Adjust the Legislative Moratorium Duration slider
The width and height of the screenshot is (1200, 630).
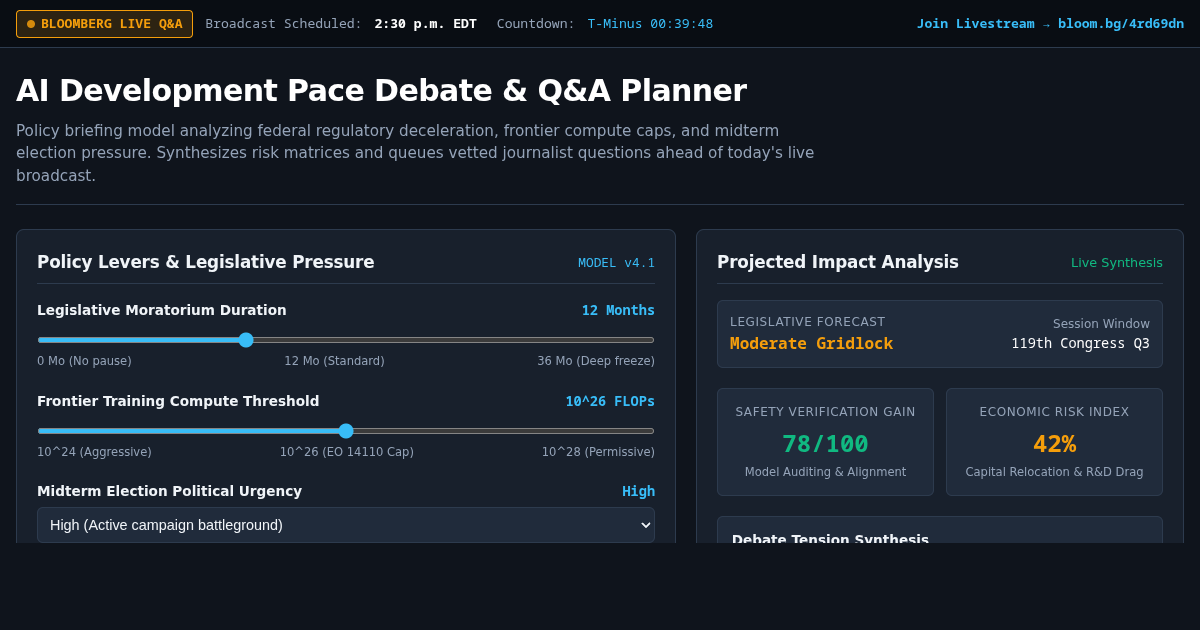(346, 340)
